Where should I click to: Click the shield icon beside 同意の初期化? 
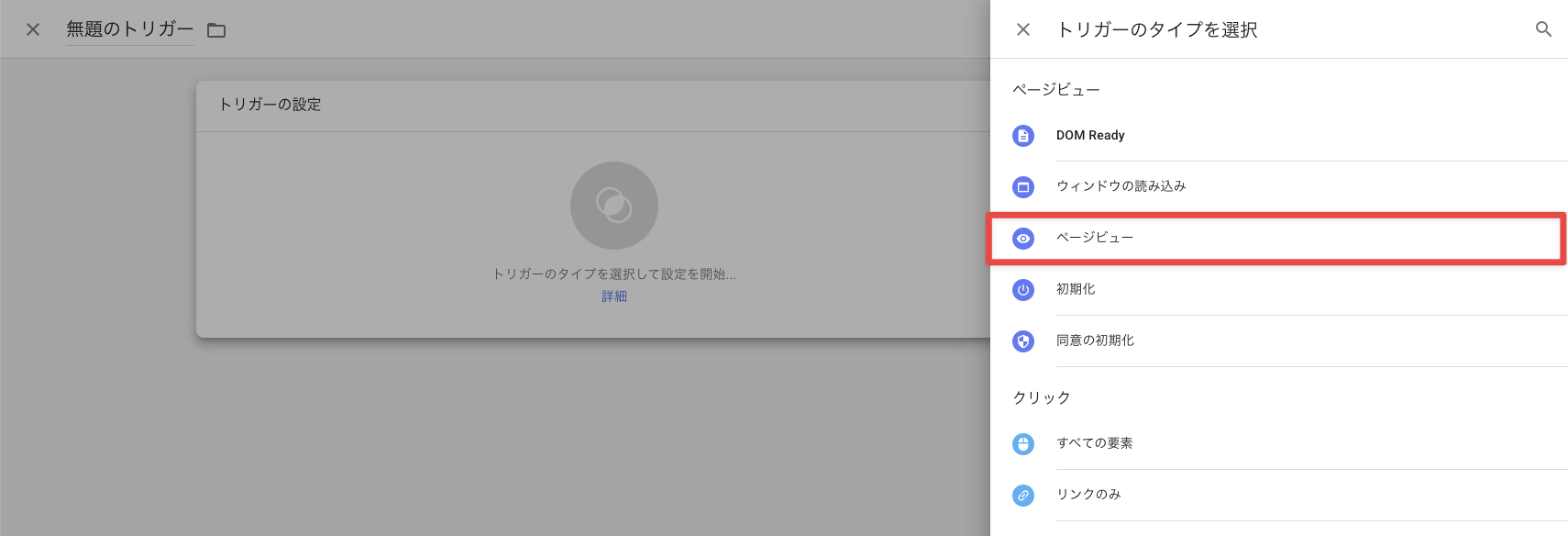1022,341
